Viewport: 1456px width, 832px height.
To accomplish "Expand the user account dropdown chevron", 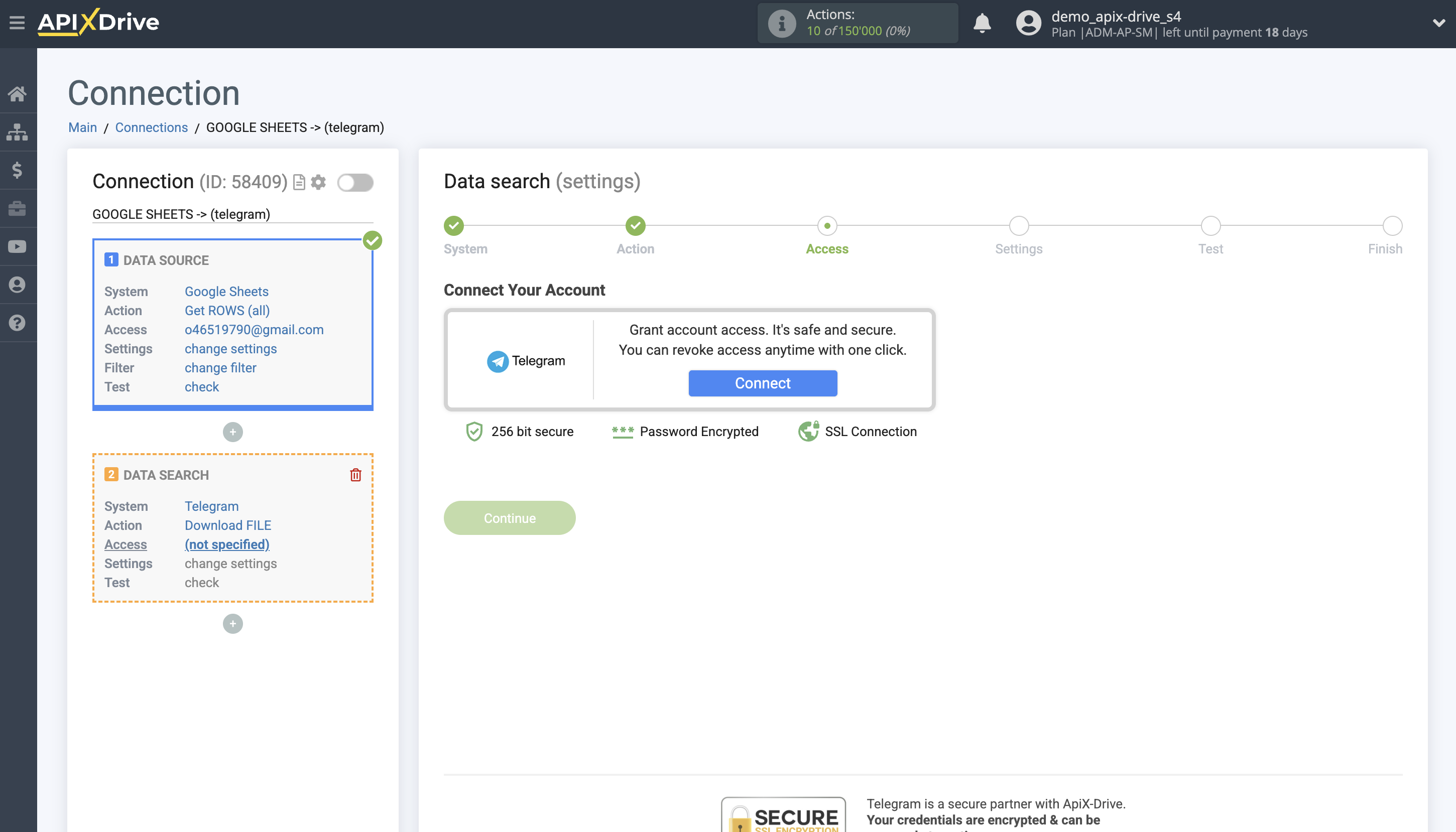I will tap(1438, 23).
